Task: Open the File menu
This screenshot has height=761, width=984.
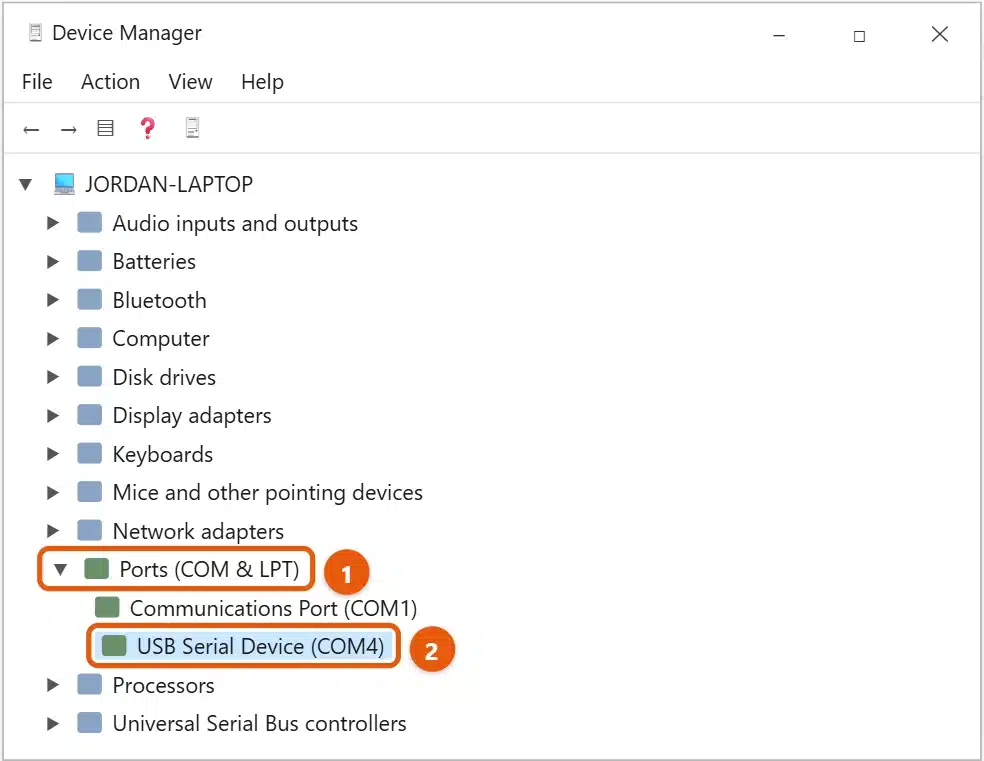Action: coord(37,82)
